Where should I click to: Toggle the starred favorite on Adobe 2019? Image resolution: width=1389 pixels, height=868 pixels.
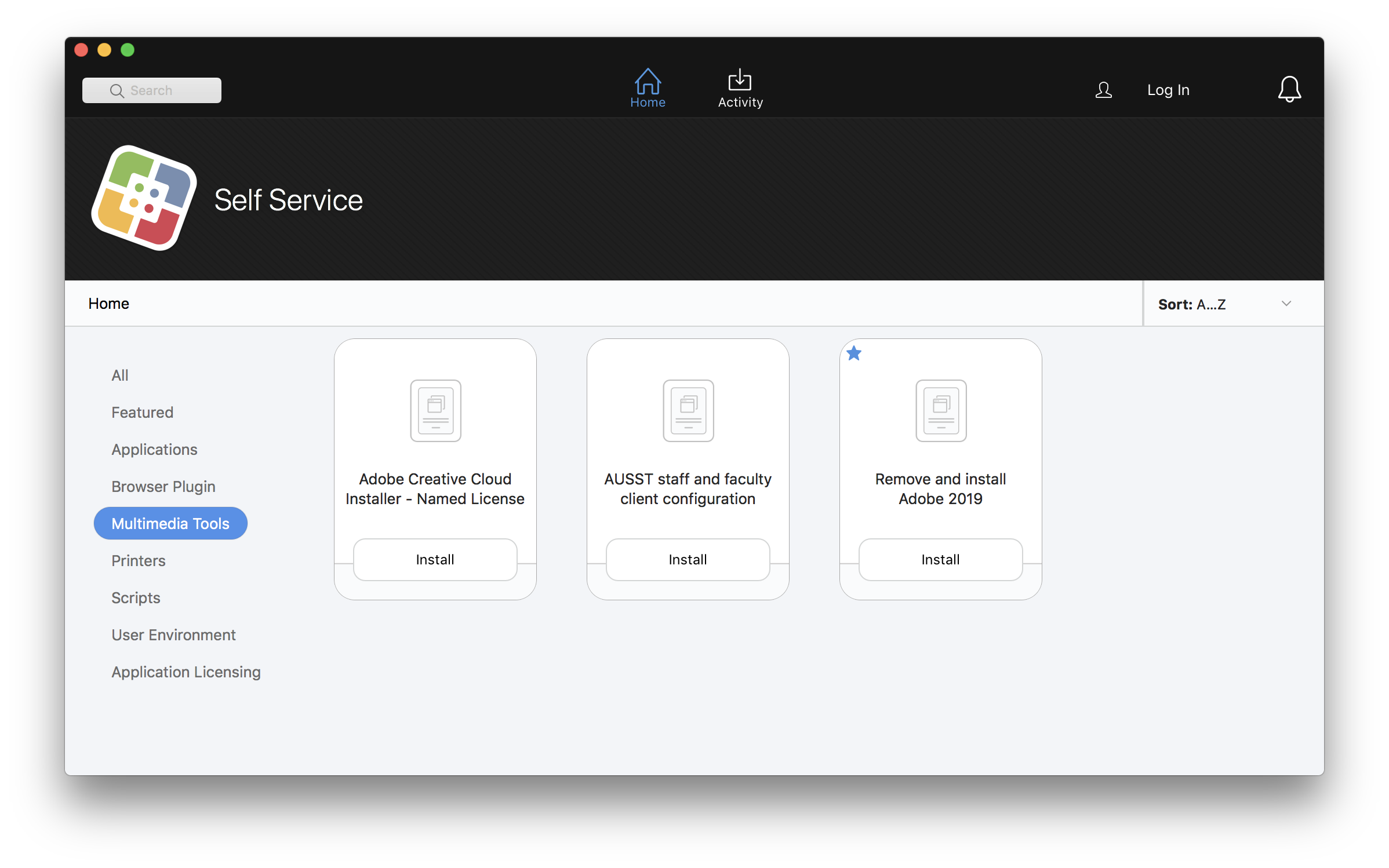click(854, 353)
